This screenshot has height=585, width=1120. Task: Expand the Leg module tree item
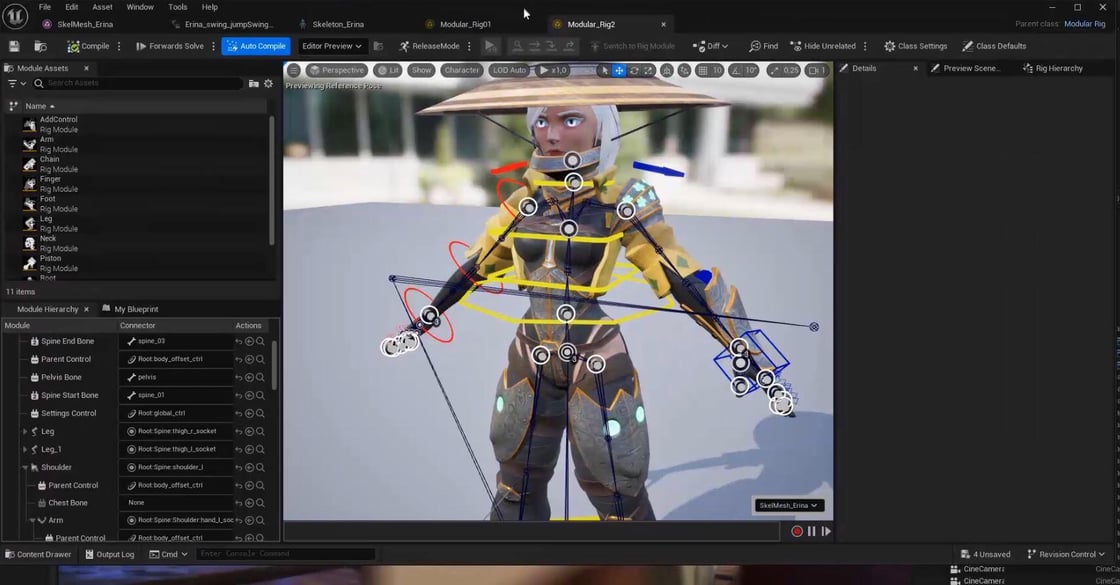[25, 431]
